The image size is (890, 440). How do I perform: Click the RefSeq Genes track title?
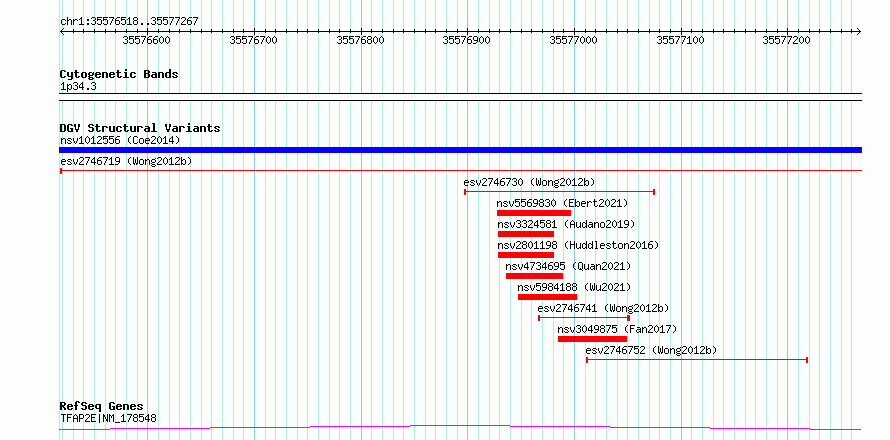pyautogui.click(x=102, y=407)
